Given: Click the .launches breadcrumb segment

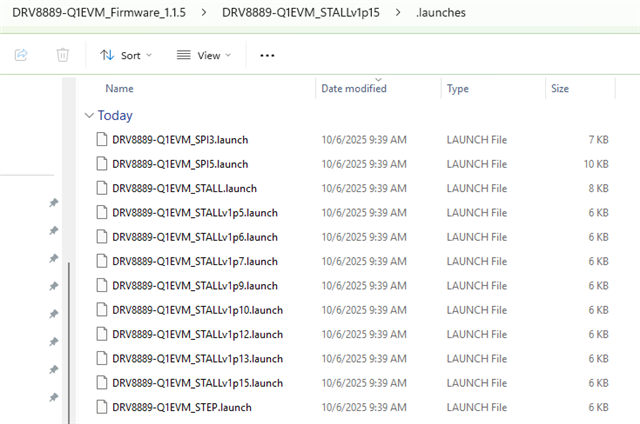Looking at the screenshot, I should [x=441, y=13].
